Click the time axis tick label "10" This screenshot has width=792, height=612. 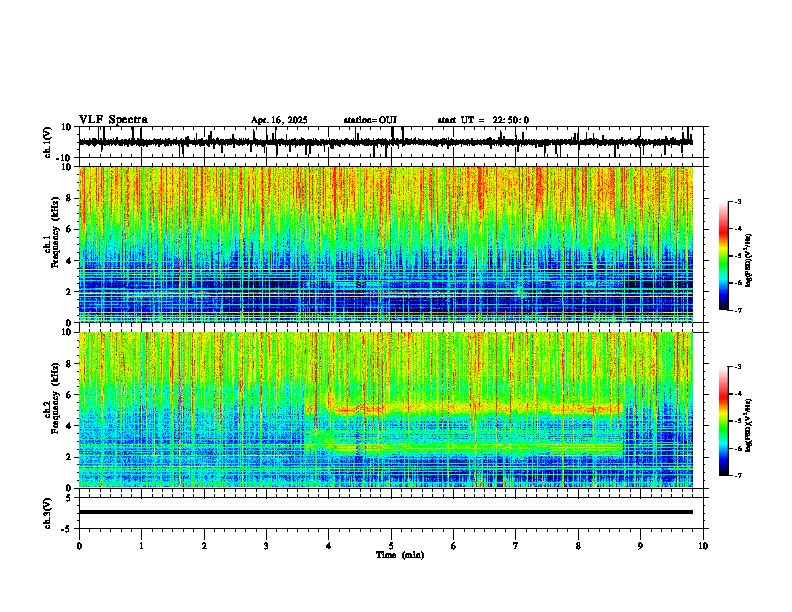pyautogui.click(x=703, y=546)
